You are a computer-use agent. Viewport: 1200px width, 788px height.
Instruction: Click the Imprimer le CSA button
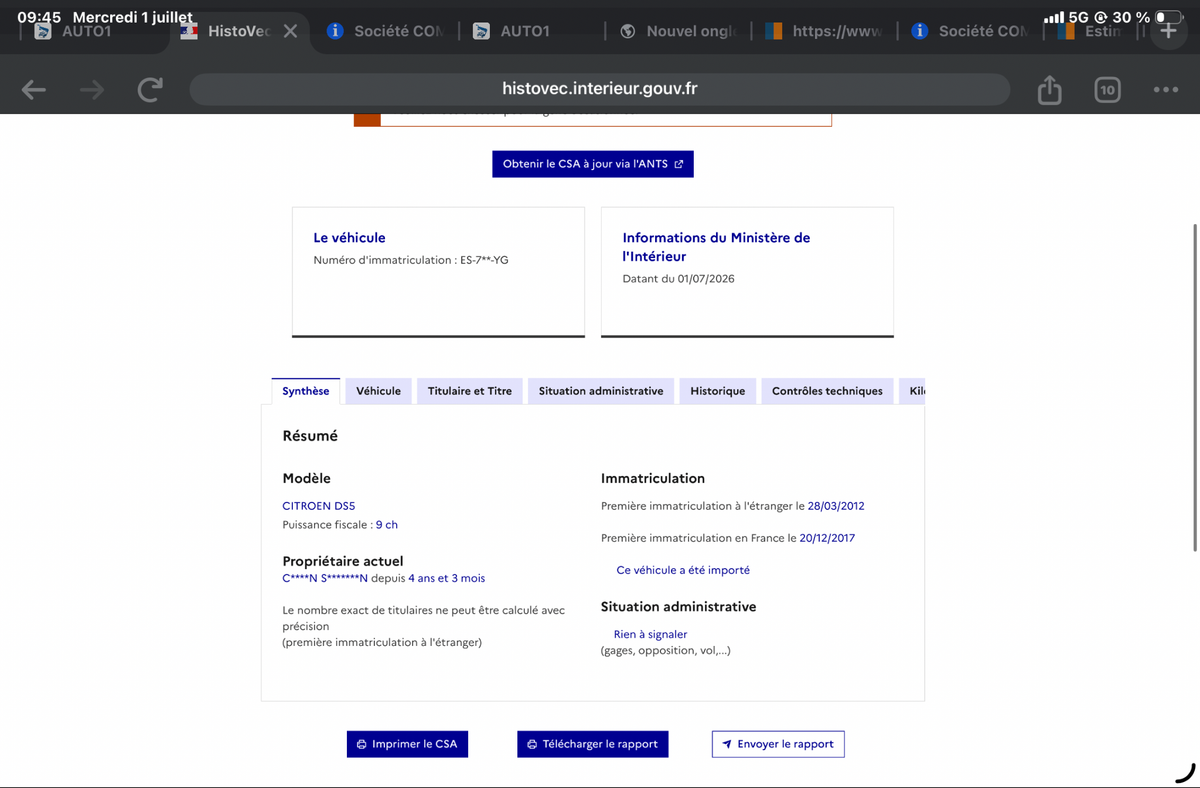[x=407, y=744]
